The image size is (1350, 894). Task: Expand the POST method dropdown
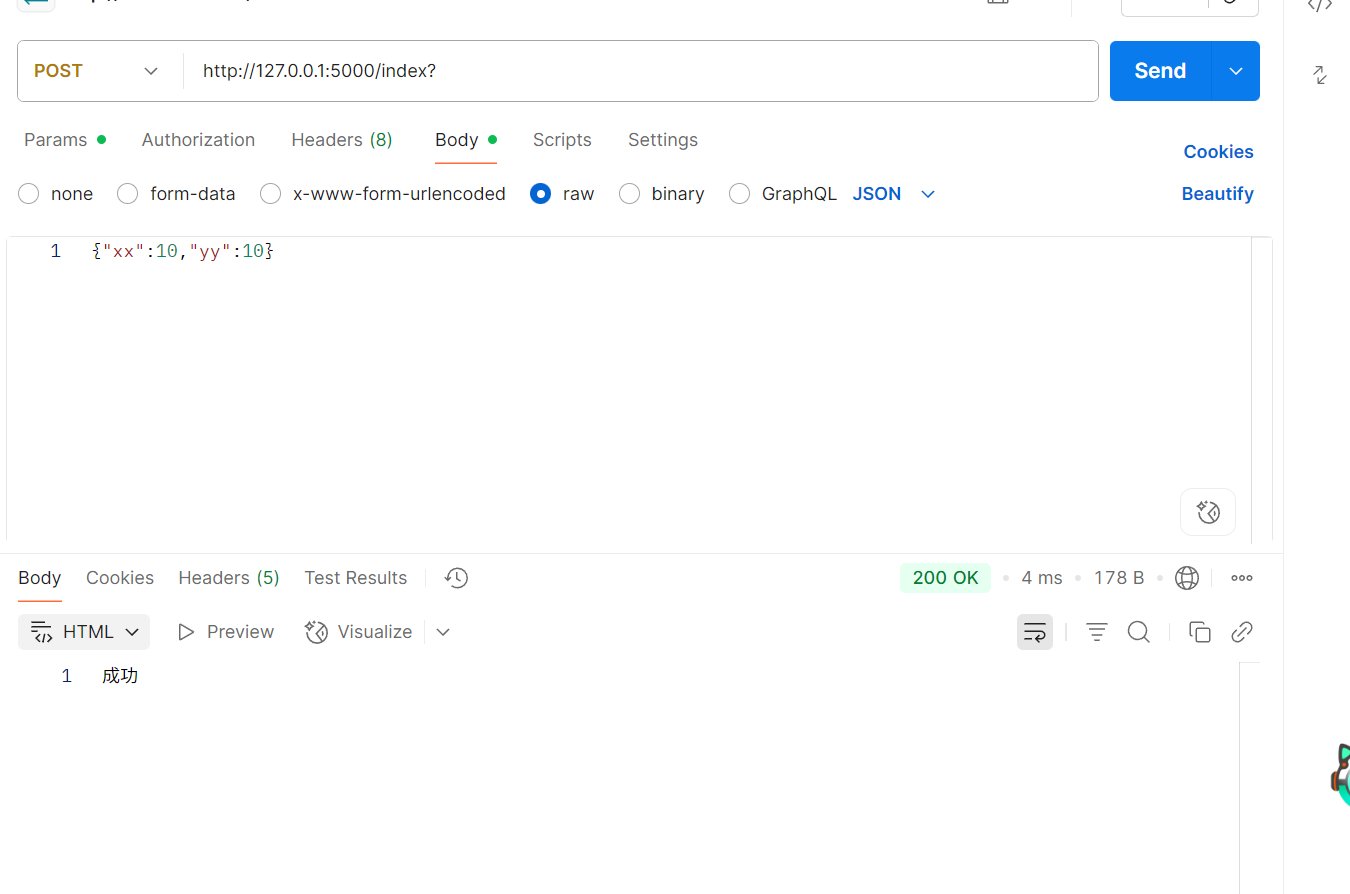pyautogui.click(x=97, y=71)
